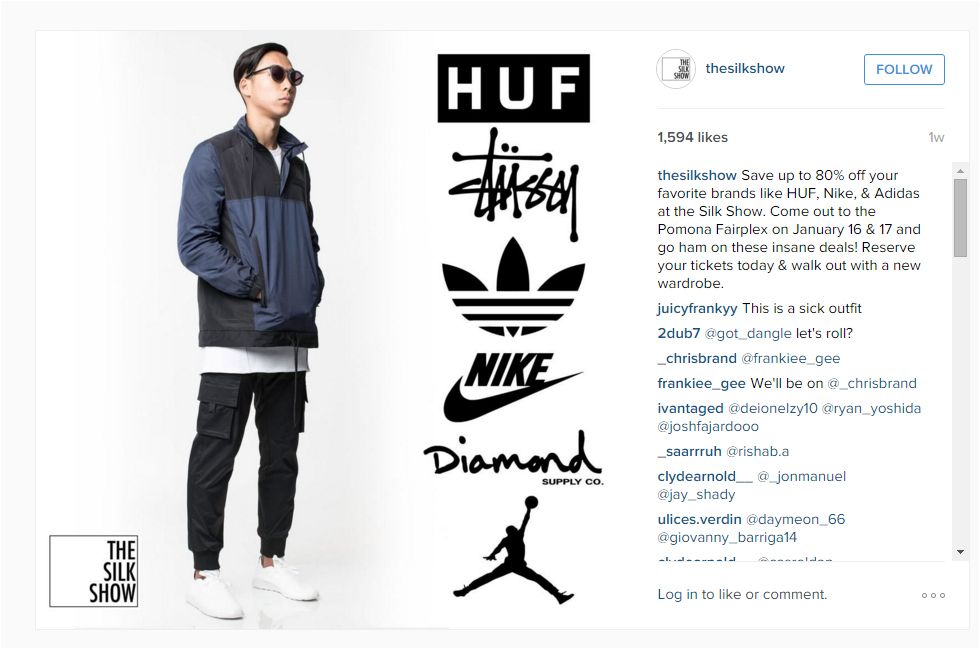Click the HUF logo in the post image
This screenshot has height=649, width=980.
coord(514,88)
